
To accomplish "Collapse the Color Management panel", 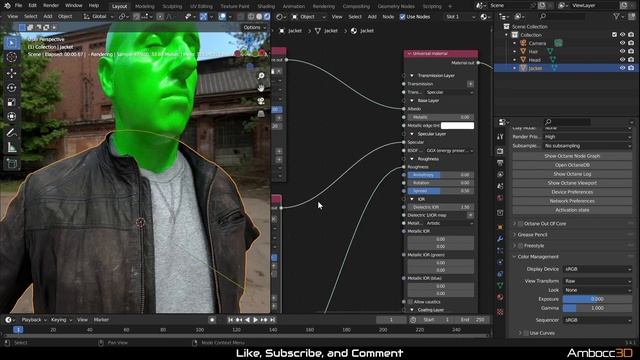I will tap(515, 257).
